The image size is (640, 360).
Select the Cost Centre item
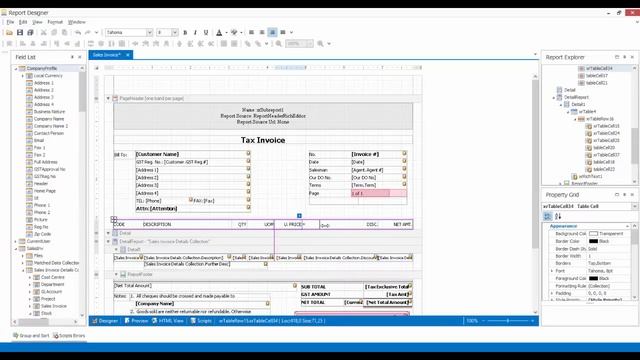[53, 277]
